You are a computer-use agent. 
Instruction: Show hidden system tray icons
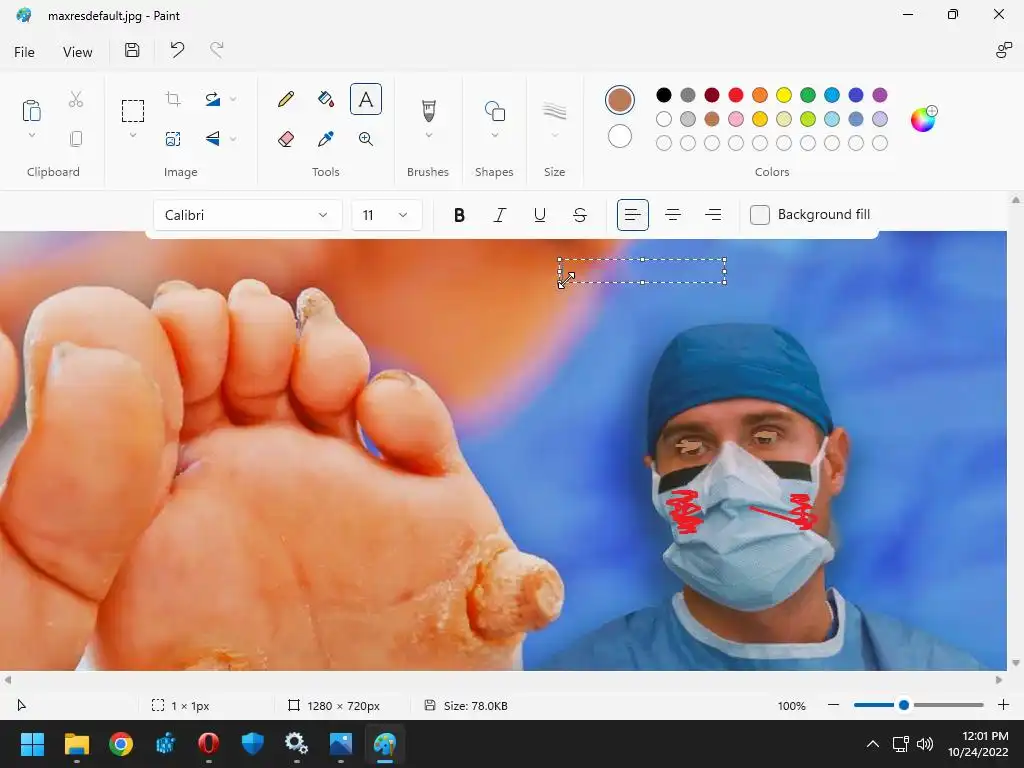[x=872, y=744]
